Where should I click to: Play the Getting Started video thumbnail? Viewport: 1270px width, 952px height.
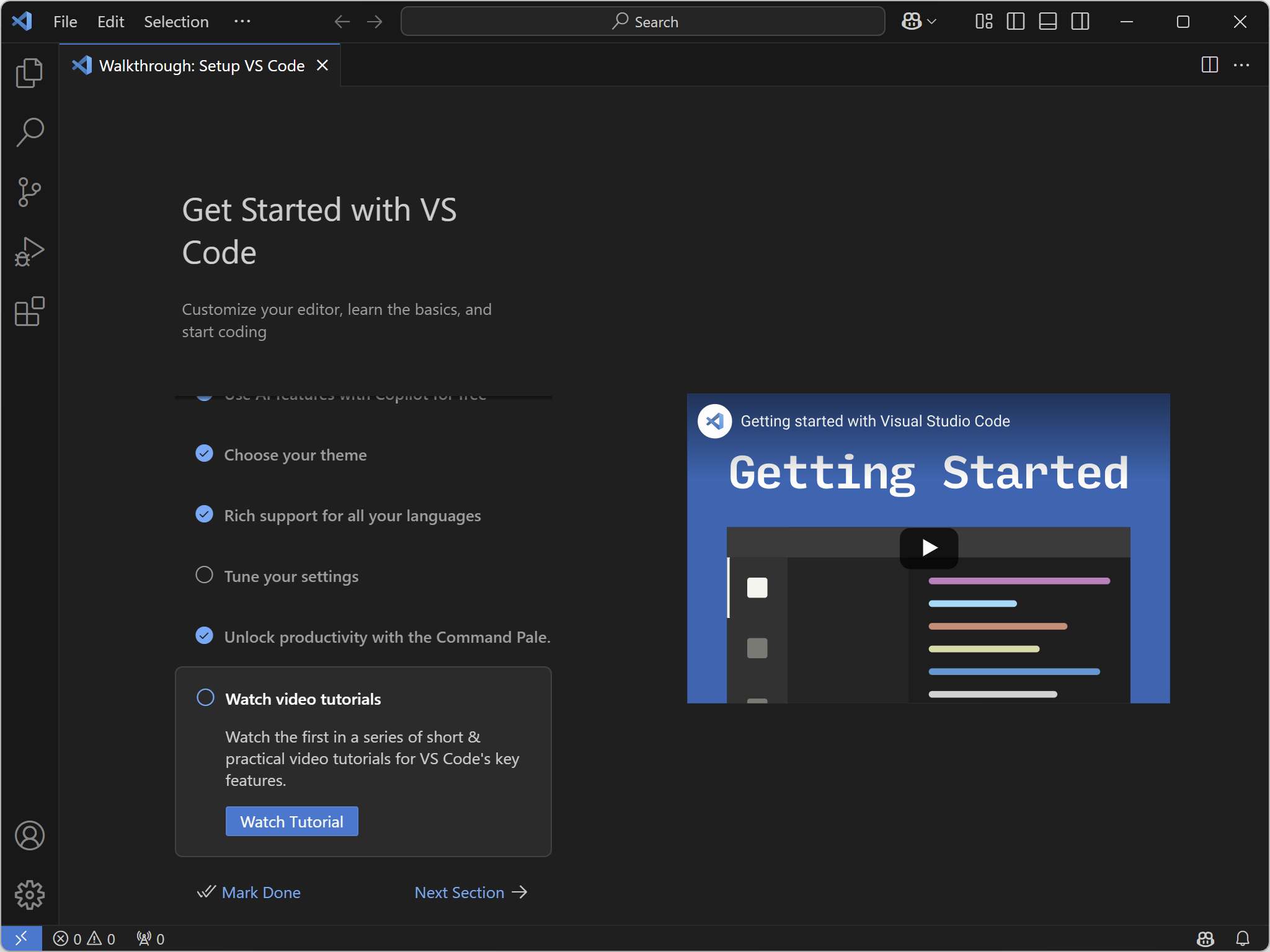click(928, 548)
